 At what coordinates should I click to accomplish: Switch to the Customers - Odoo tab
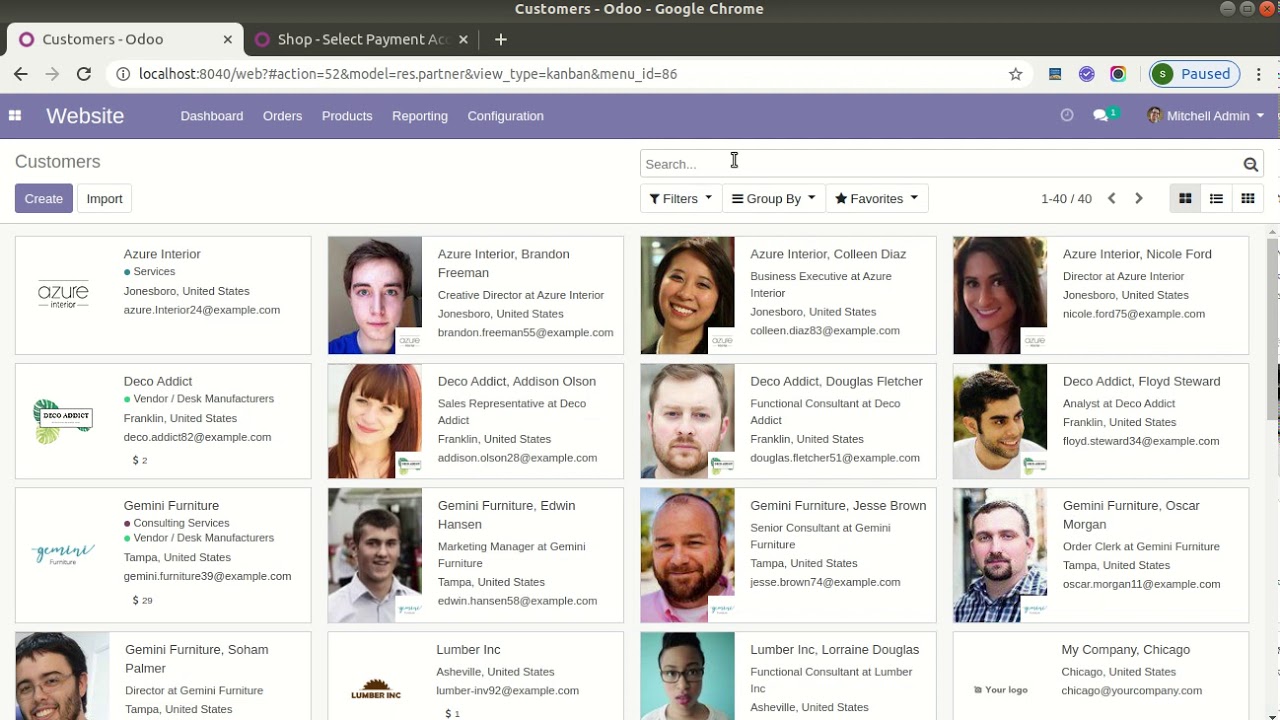124,40
